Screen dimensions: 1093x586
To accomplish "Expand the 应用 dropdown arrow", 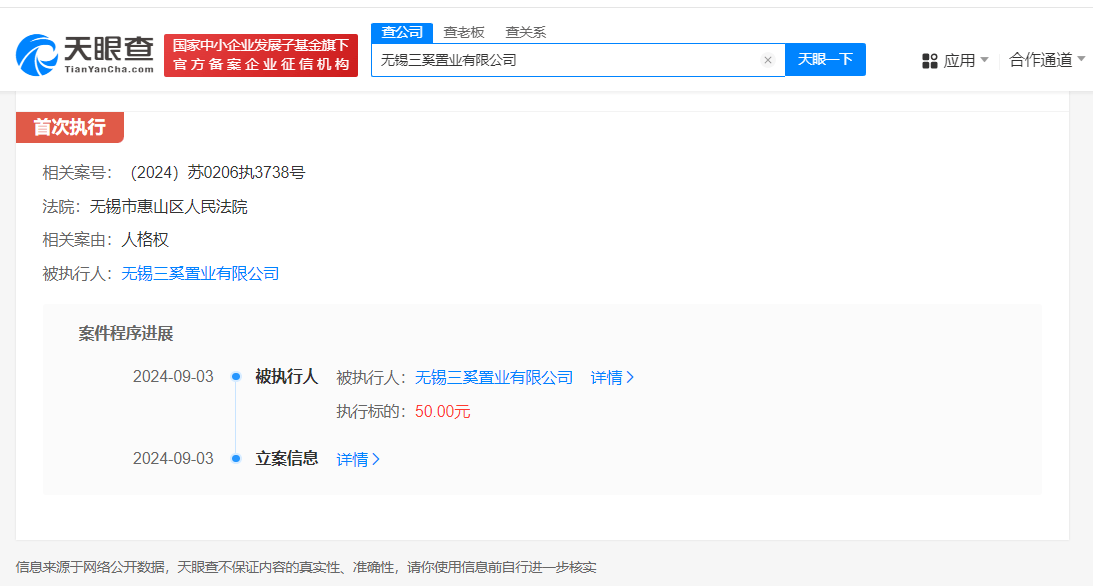I will [984, 60].
